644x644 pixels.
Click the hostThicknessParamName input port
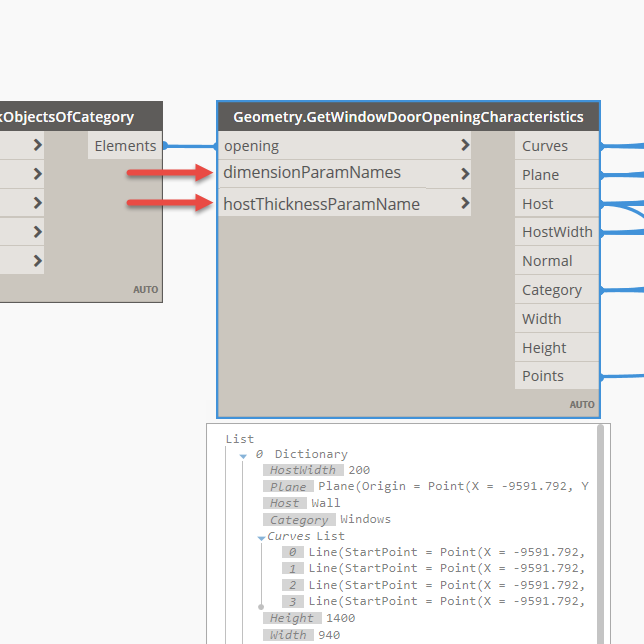tap(321, 204)
